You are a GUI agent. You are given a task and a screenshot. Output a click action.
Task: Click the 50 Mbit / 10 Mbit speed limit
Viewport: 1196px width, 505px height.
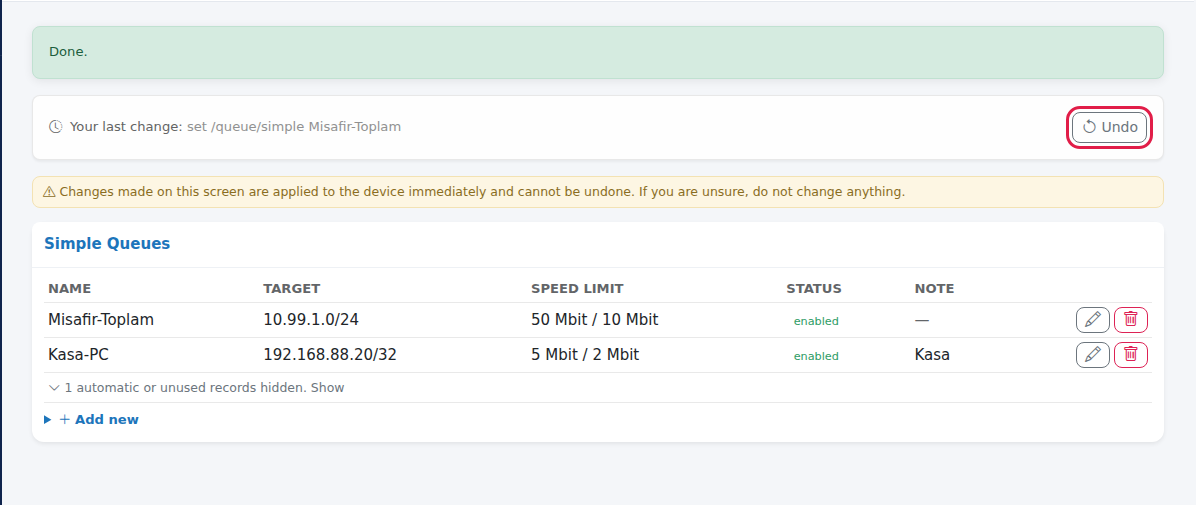click(x=594, y=320)
